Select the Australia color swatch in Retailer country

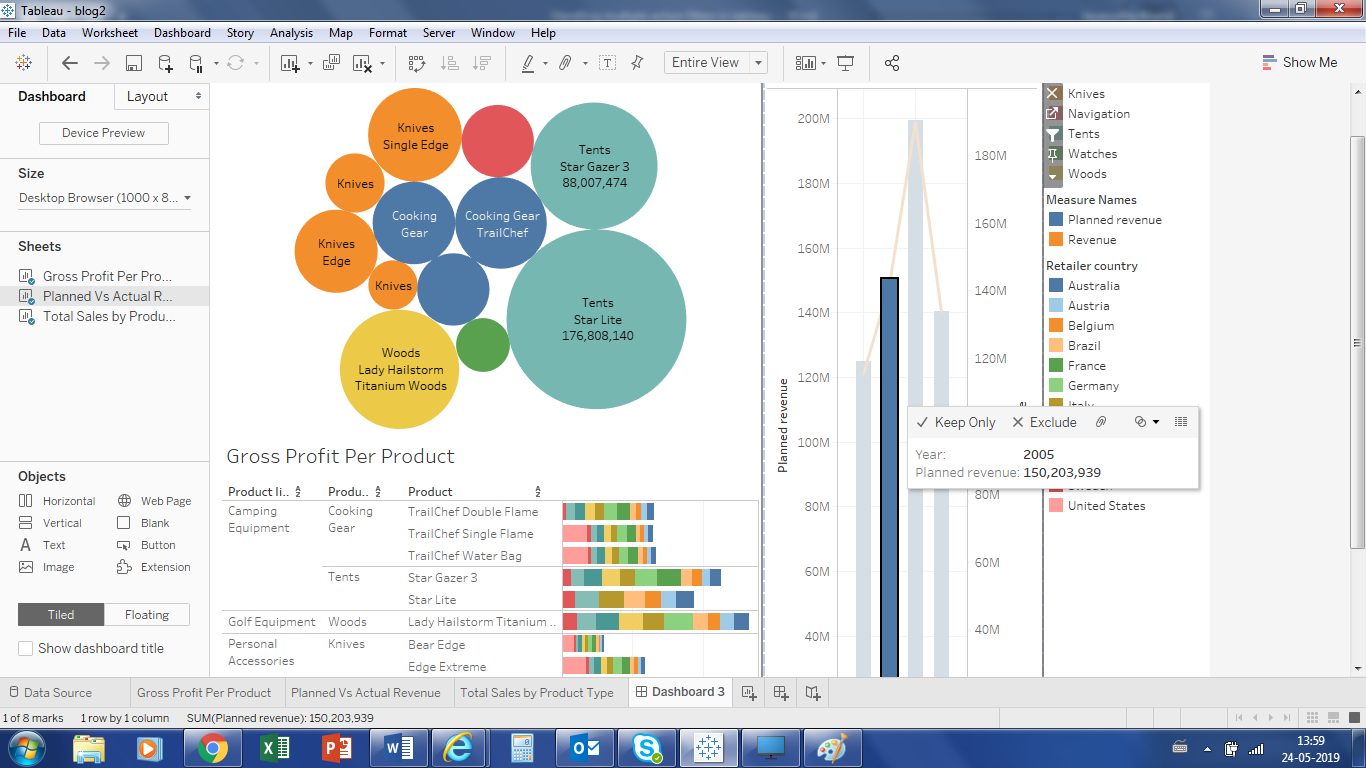pyautogui.click(x=1055, y=285)
